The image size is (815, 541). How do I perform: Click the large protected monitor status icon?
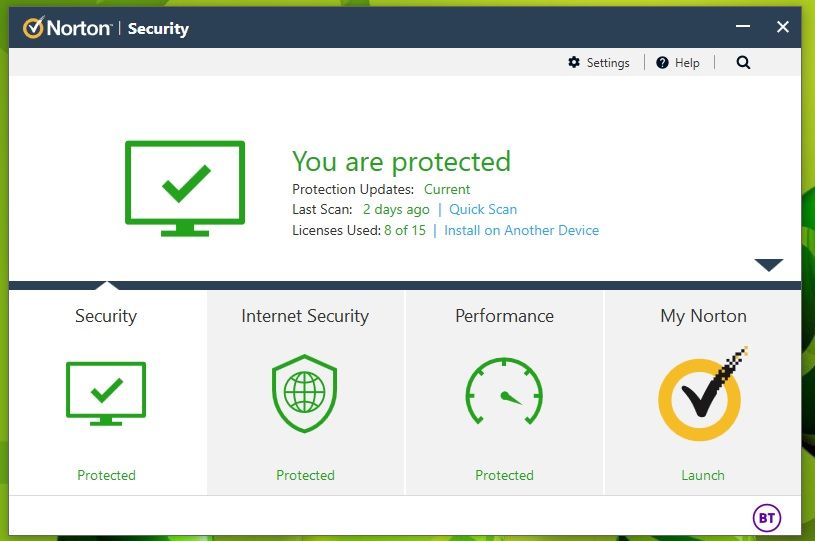point(185,187)
